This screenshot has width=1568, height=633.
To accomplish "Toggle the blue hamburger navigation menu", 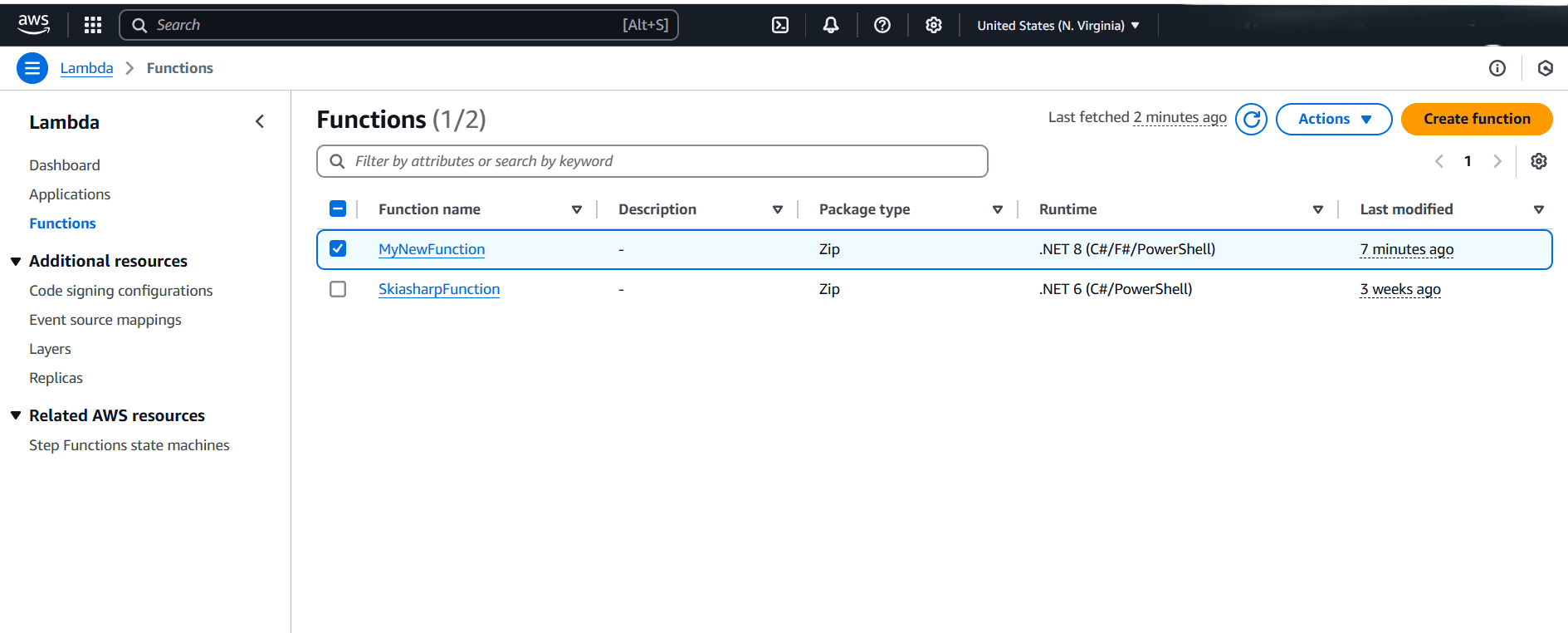I will coord(32,68).
